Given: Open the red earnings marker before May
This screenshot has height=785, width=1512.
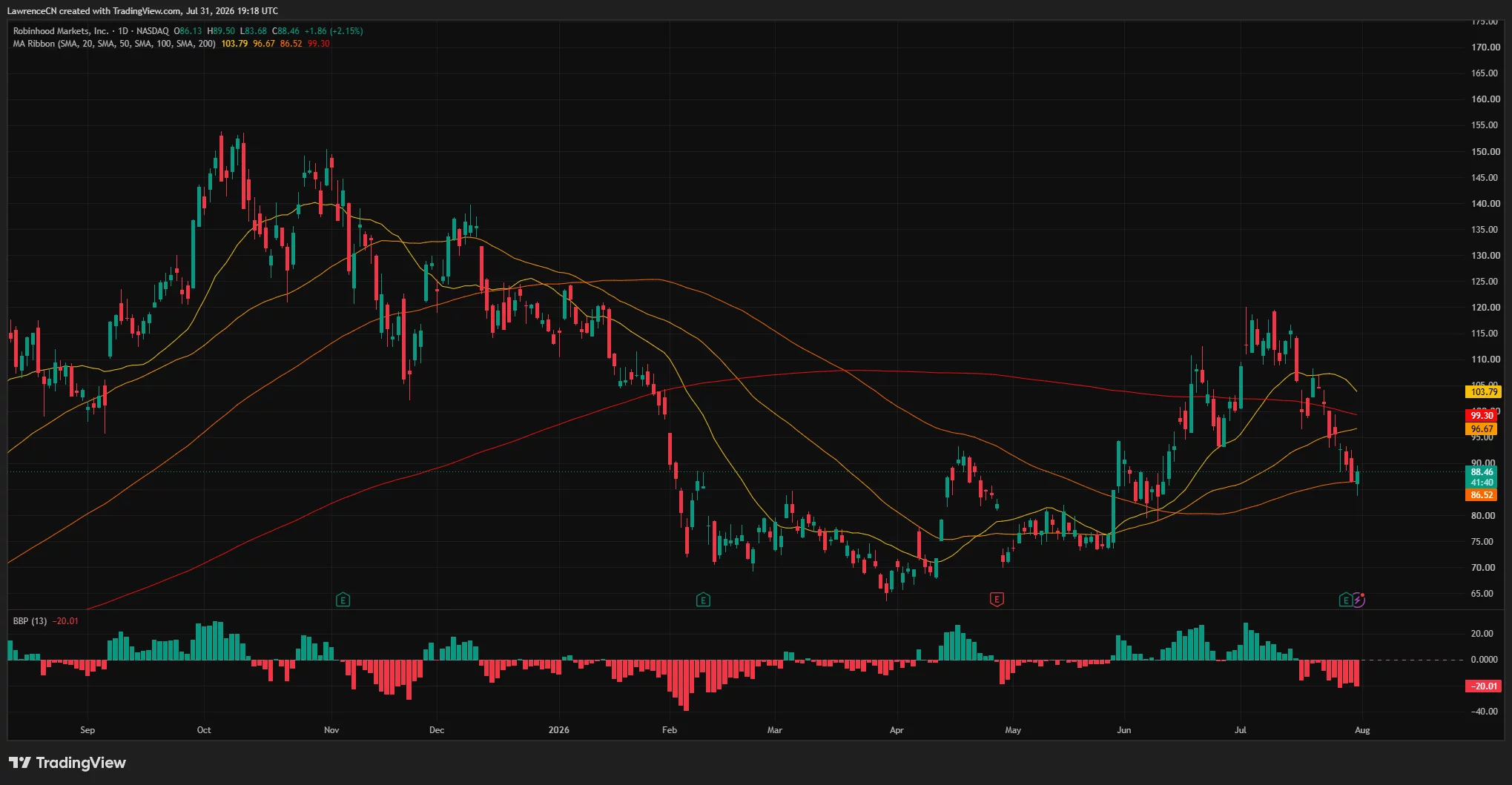Looking at the screenshot, I should pyautogui.click(x=997, y=599).
